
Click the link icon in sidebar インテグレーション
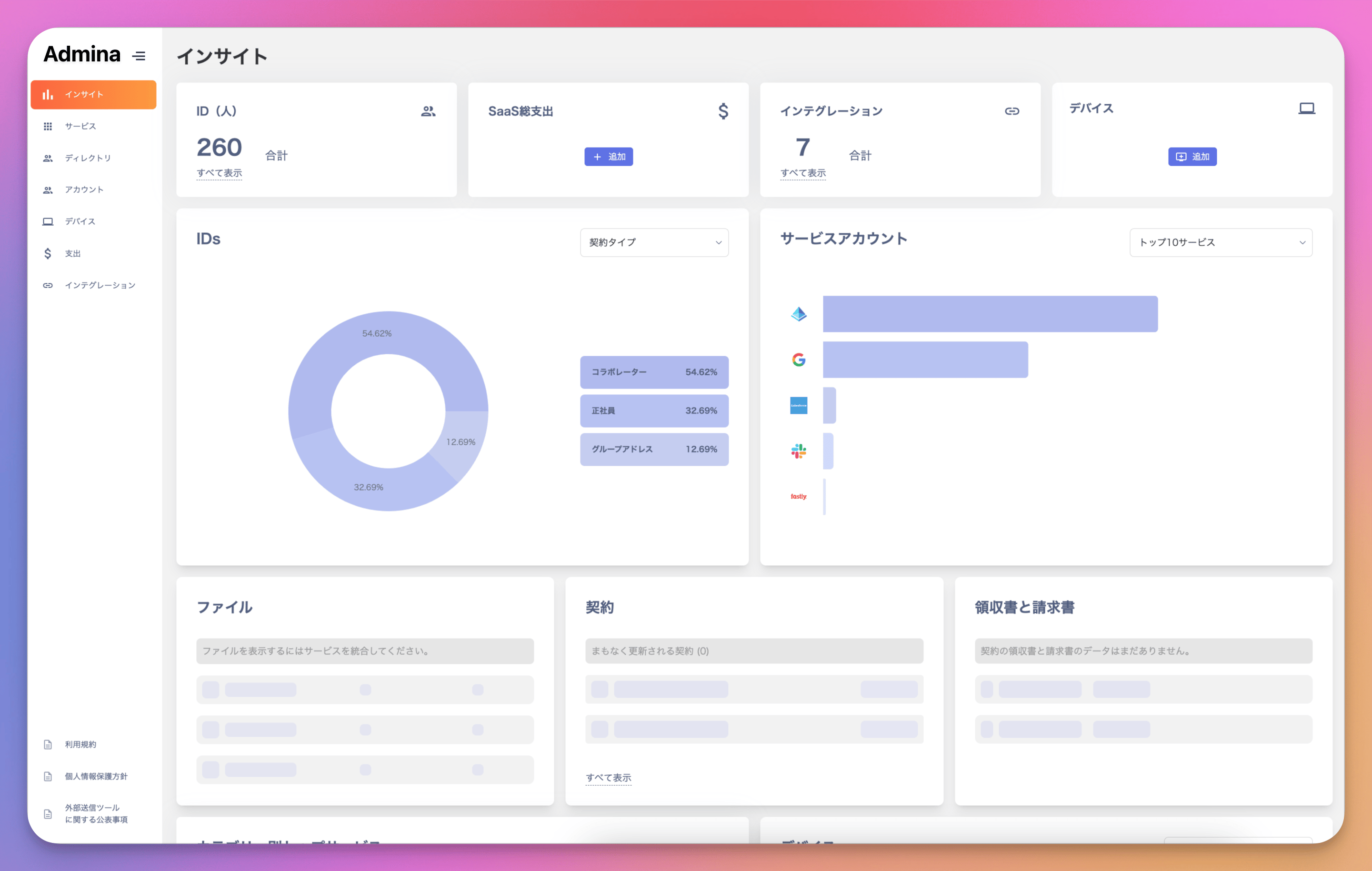(48, 285)
